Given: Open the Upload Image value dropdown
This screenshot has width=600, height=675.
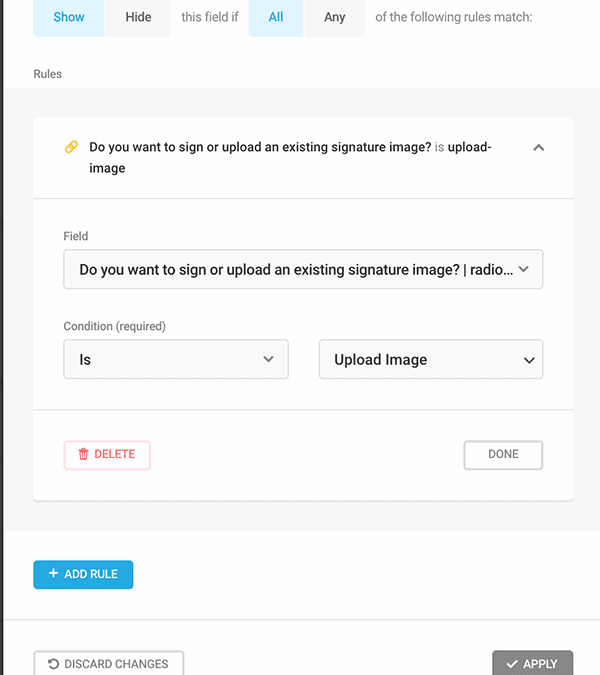Looking at the screenshot, I should [x=431, y=359].
